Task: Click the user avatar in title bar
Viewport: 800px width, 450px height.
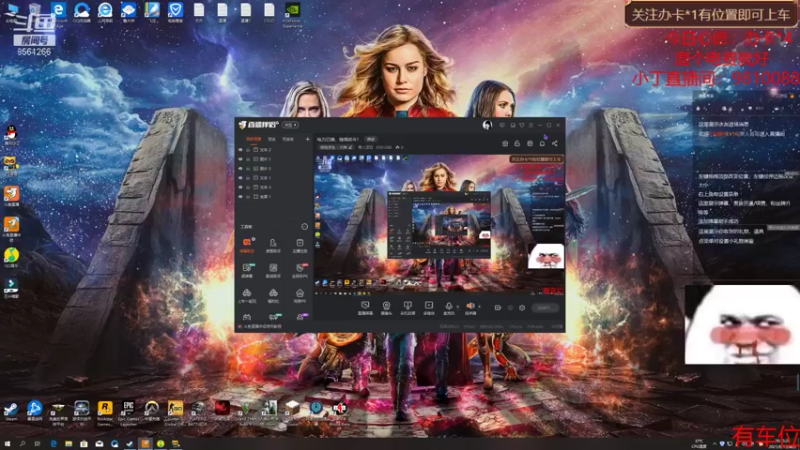Action: tap(487, 124)
